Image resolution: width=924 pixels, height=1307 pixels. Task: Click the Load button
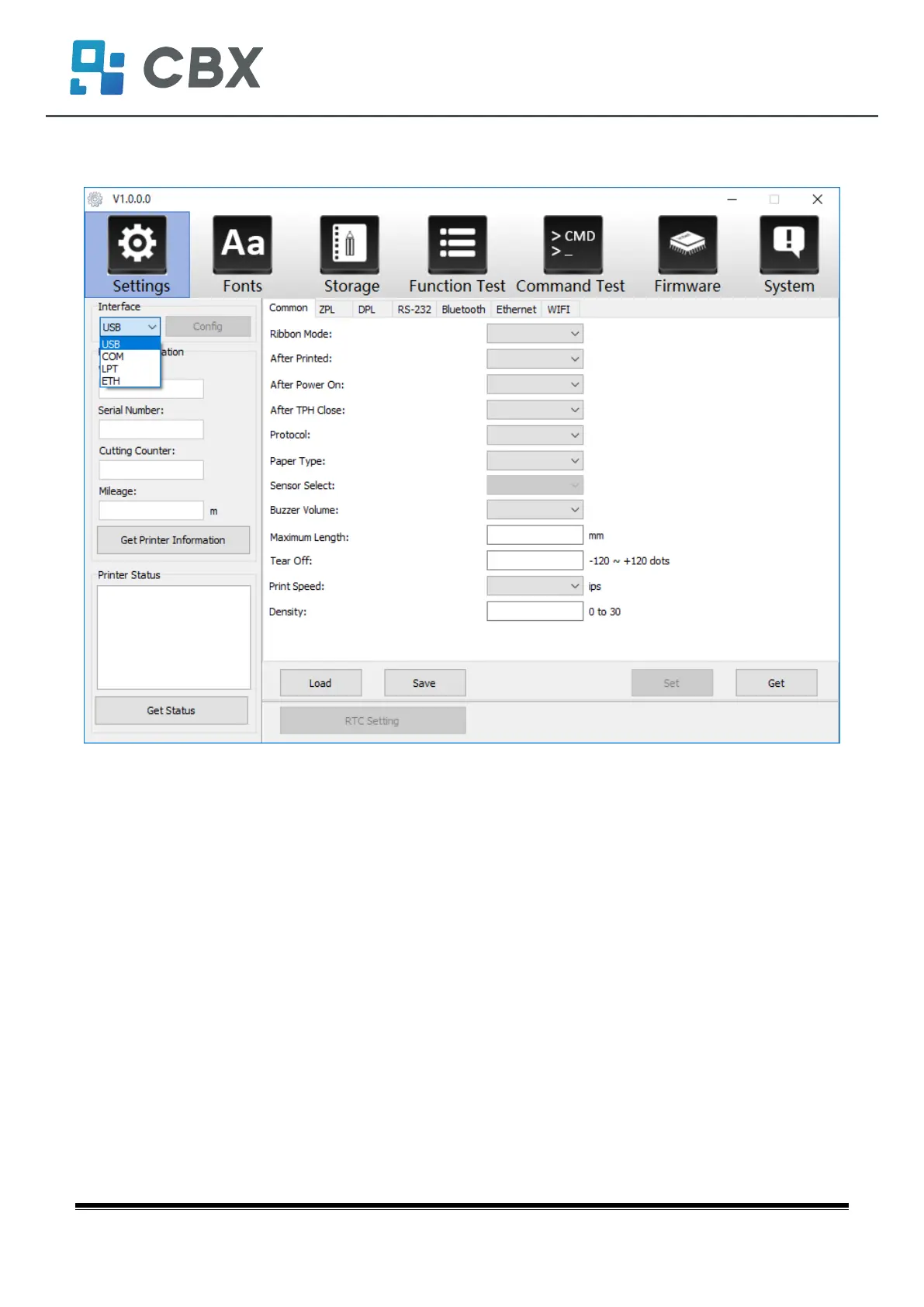tap(320, 683)
